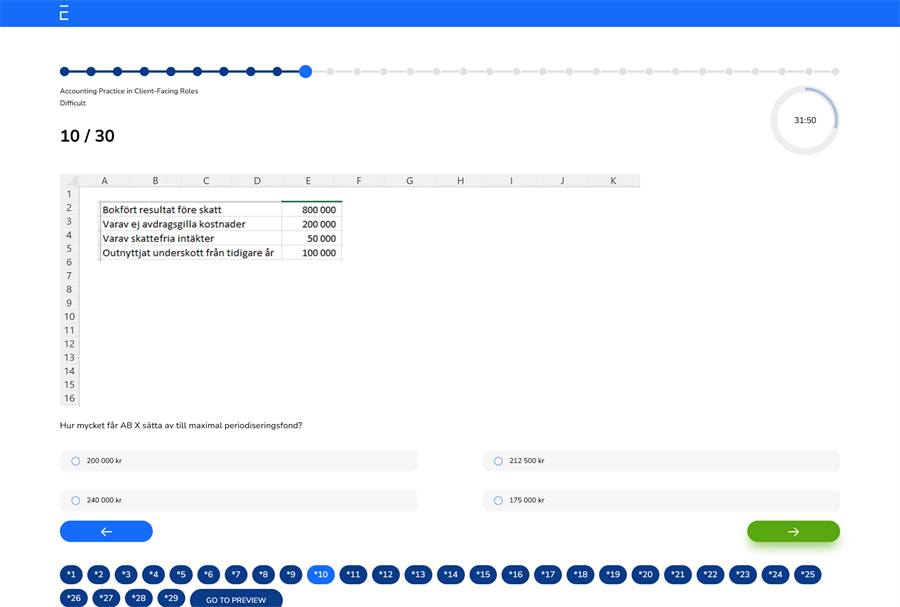Click a grey dot right after the blue dots
Image resolution: width=900 pixels, height=607 pixels.
tap(331, 71)
